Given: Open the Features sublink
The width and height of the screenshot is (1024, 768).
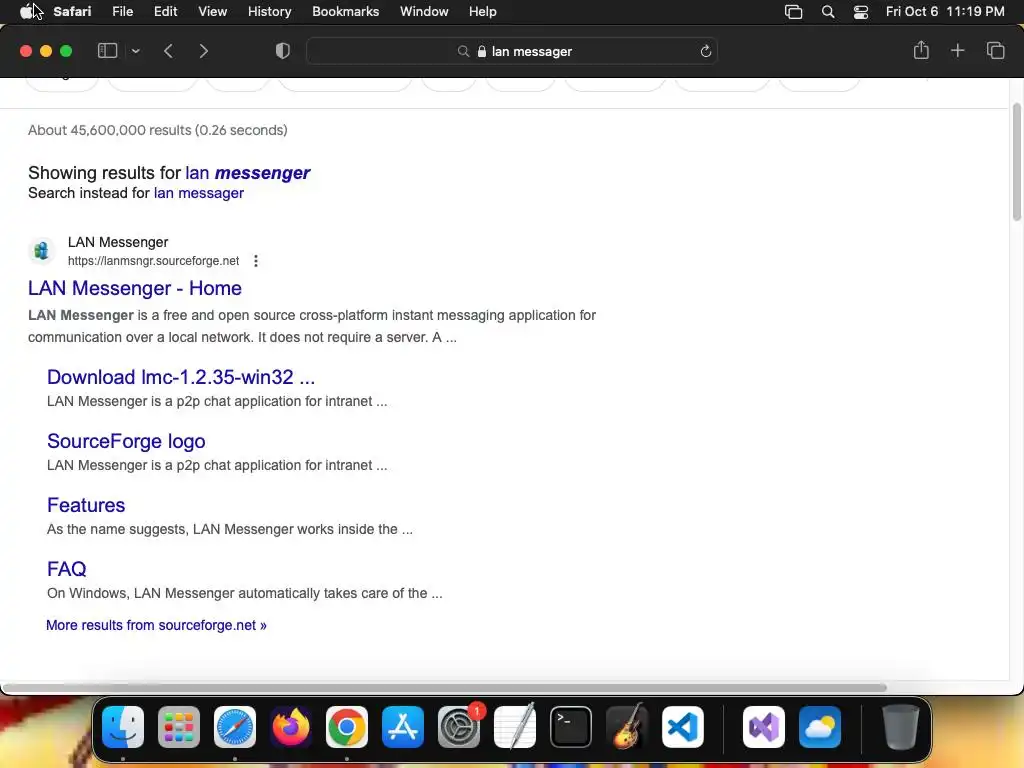Looking at the screenshot, I should 86,505.
